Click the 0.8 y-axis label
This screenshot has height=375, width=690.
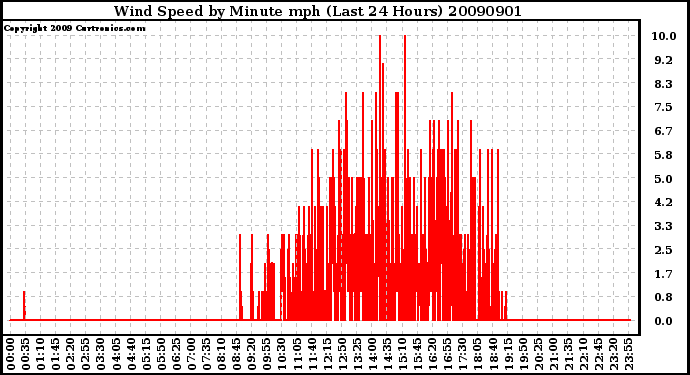point(663,298)
